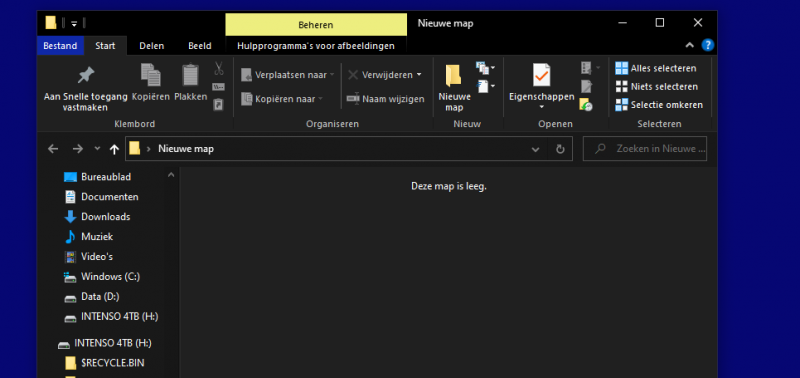Viewport: 800px width, 378px height.
Task: Expand the Verwijderen dropdown arrow
Action: pyautogui.click(x=419, y=75)
